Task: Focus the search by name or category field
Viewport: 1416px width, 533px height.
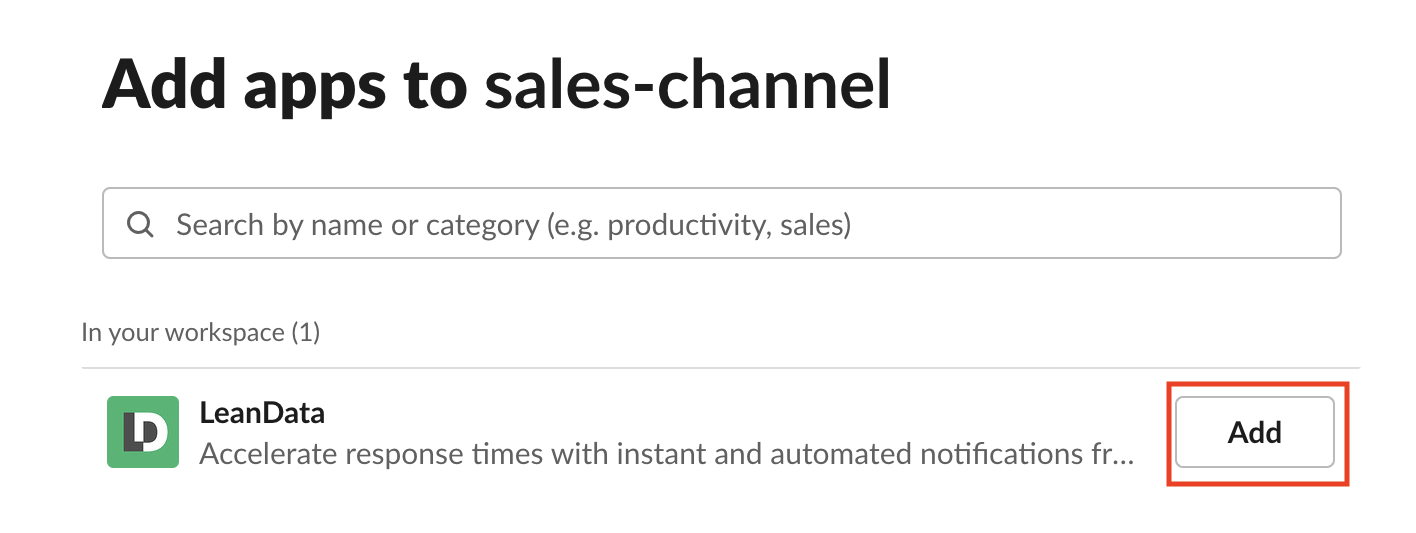Action: click(x=720, y=224)
